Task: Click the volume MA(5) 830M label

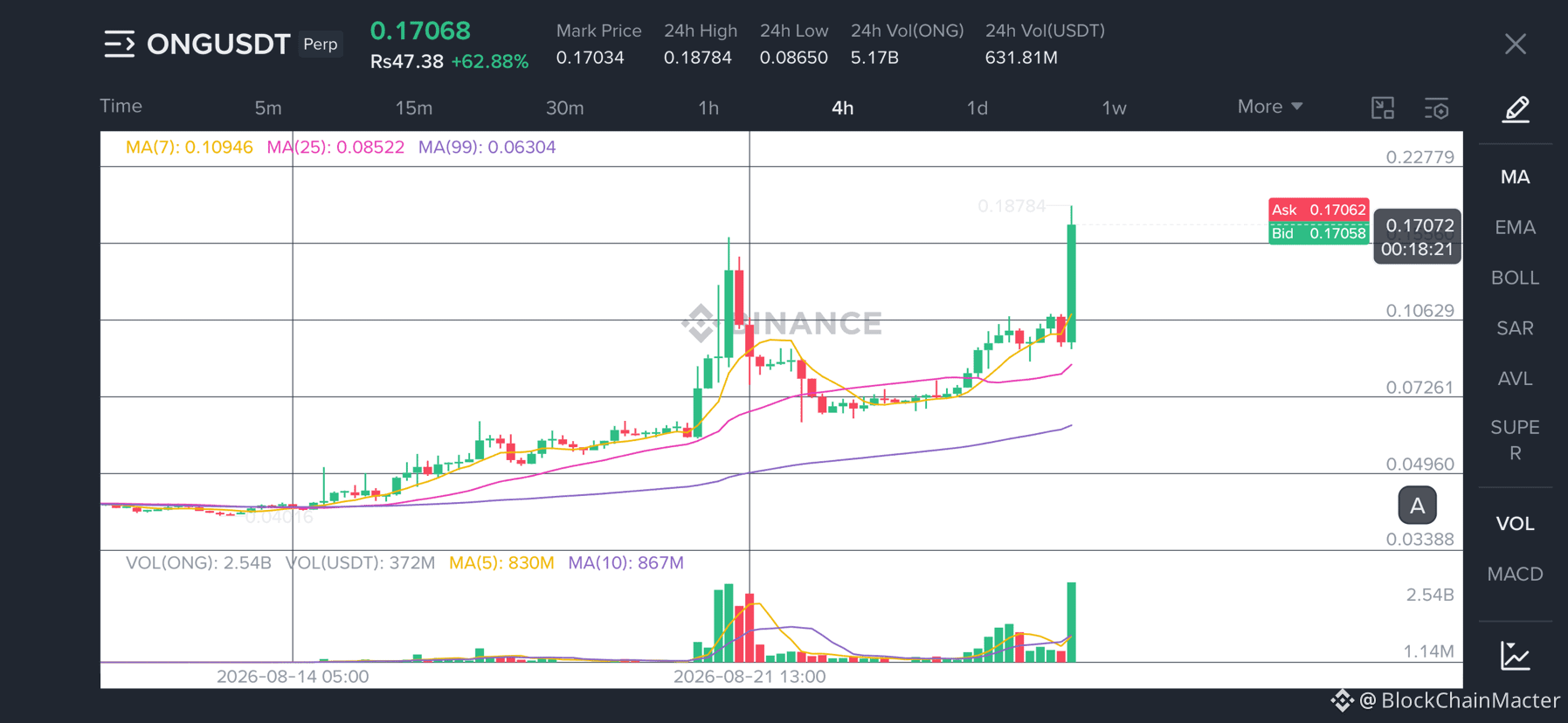Action: pos(501,563)
